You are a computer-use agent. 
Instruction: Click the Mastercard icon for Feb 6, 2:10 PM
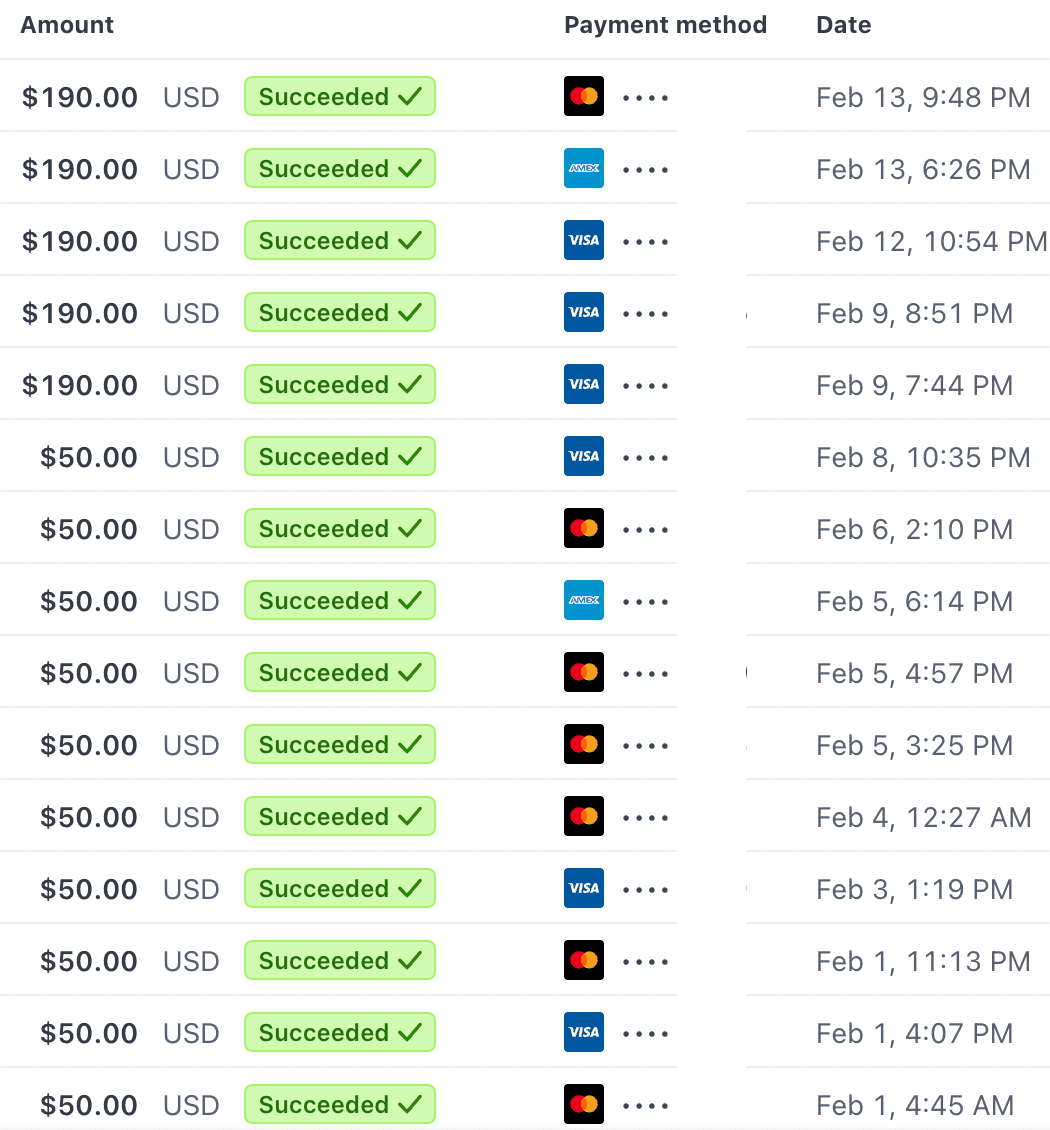[584, 528]
